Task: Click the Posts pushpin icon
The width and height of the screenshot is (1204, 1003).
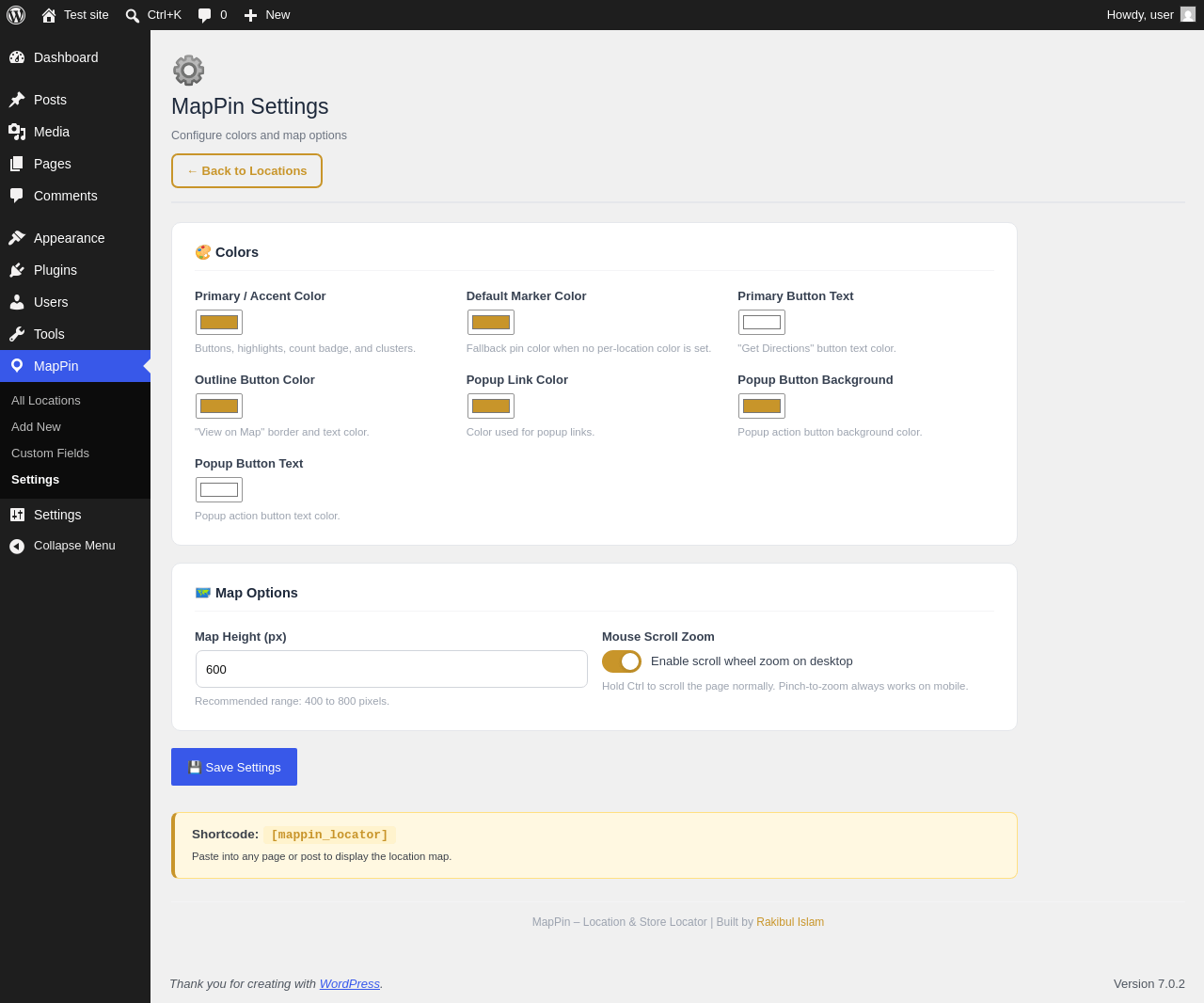Action: [x=17, y=100]
